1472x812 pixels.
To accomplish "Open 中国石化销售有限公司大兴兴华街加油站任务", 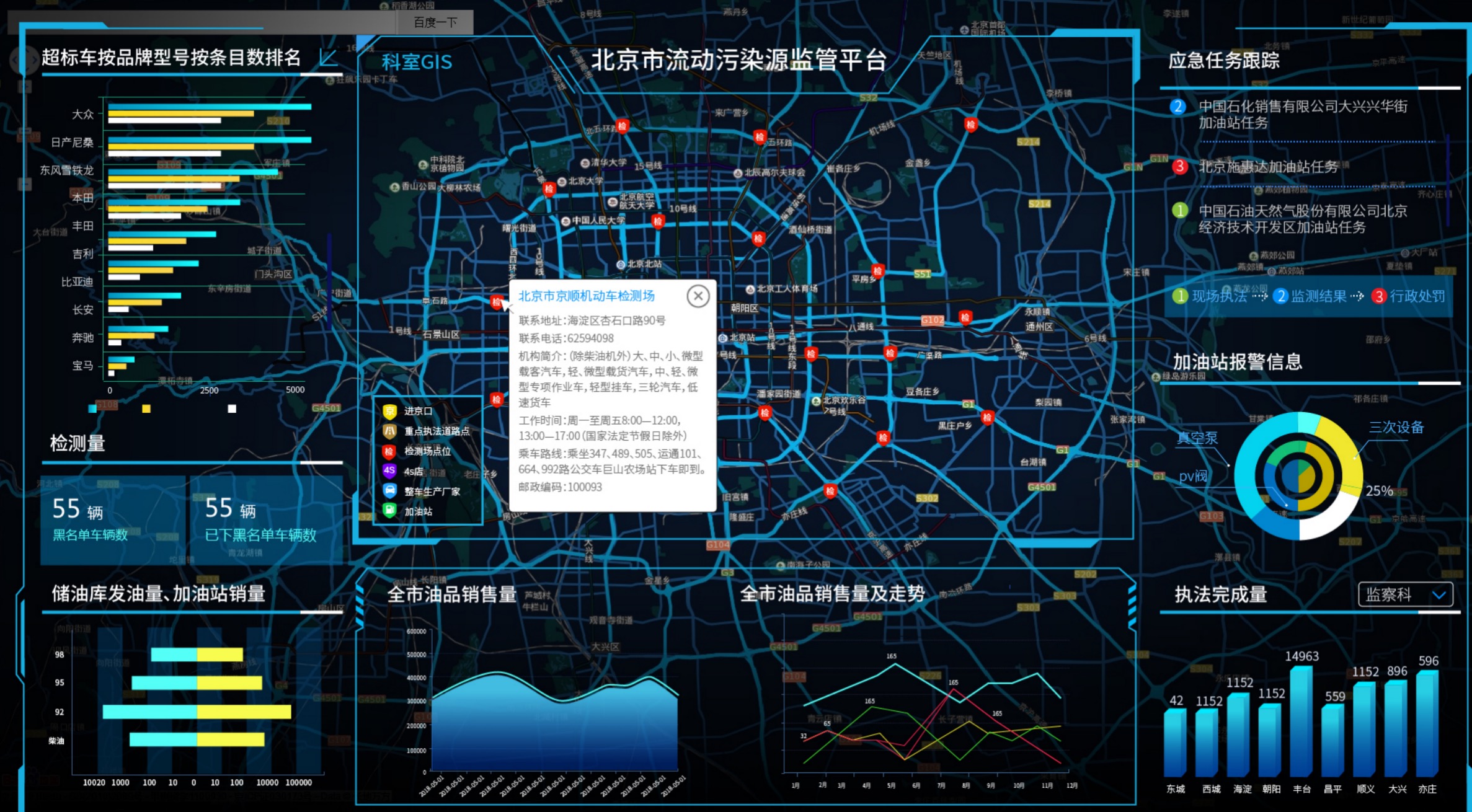I will click(1303, 115).
